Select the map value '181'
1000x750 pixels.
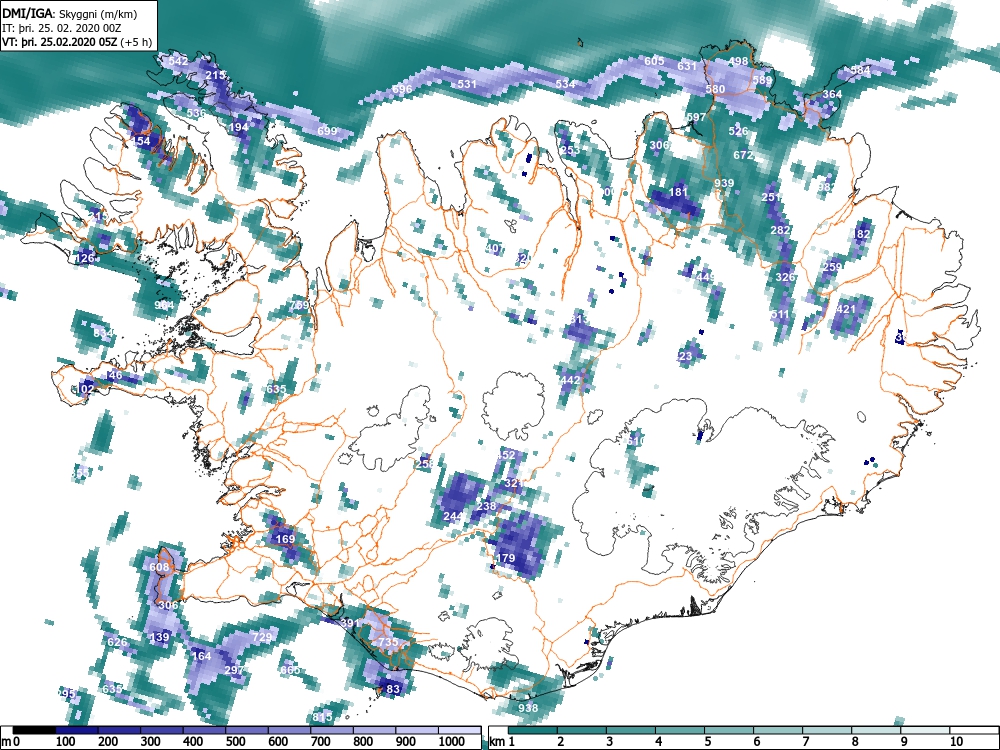pos(679,192)
